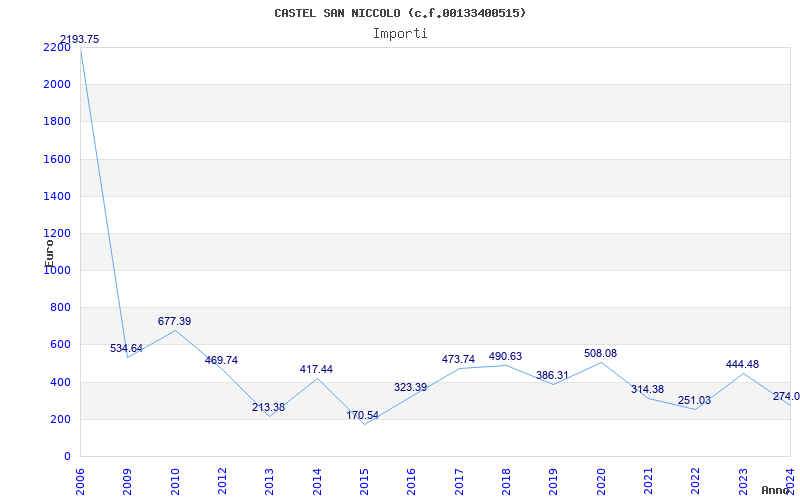Click the 1600 y-axis tick
This screenshot has width=800, height=500.
[x=57, y=159]
